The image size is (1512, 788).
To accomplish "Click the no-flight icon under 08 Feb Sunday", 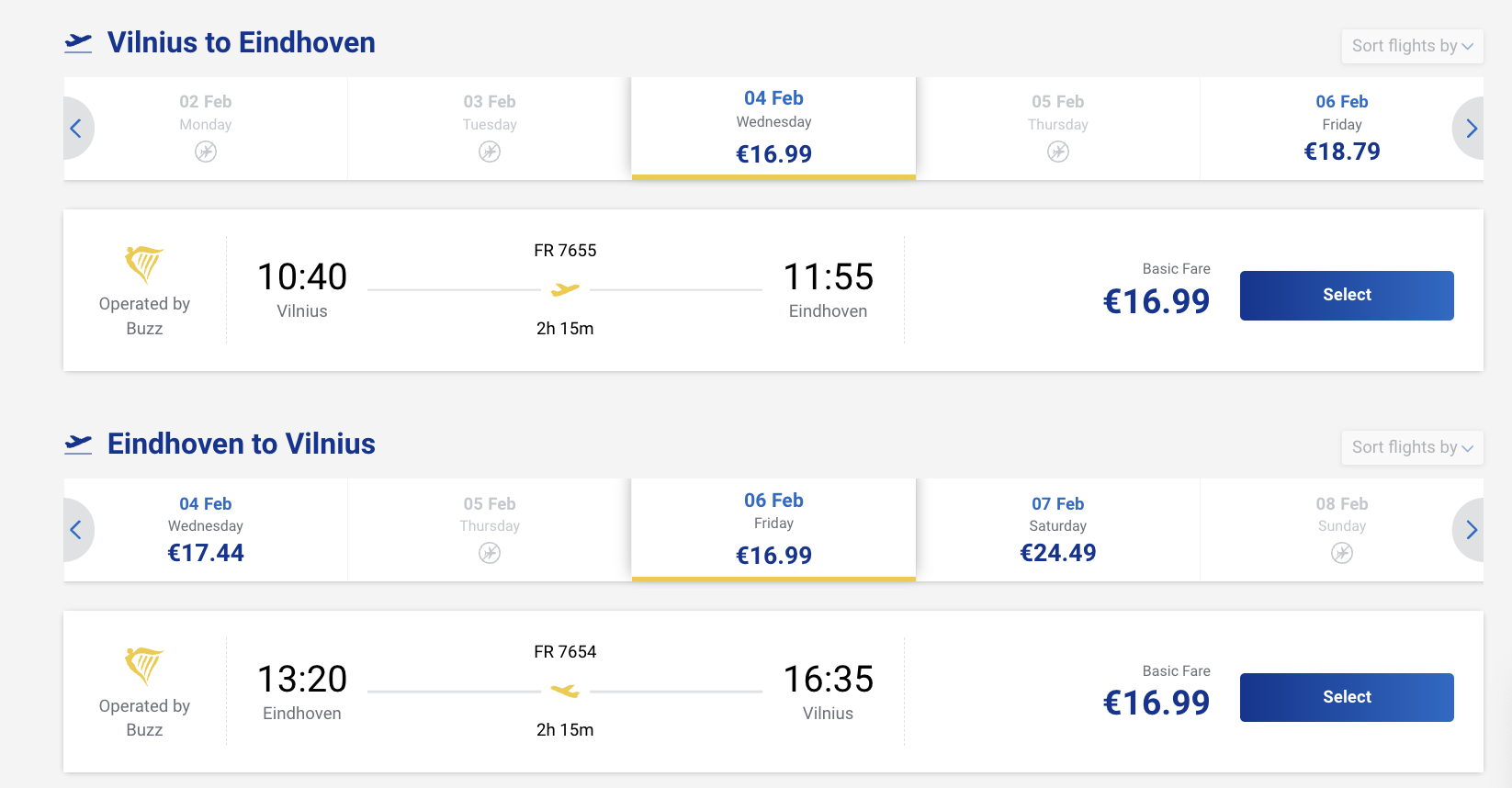I will point(1342,553).
